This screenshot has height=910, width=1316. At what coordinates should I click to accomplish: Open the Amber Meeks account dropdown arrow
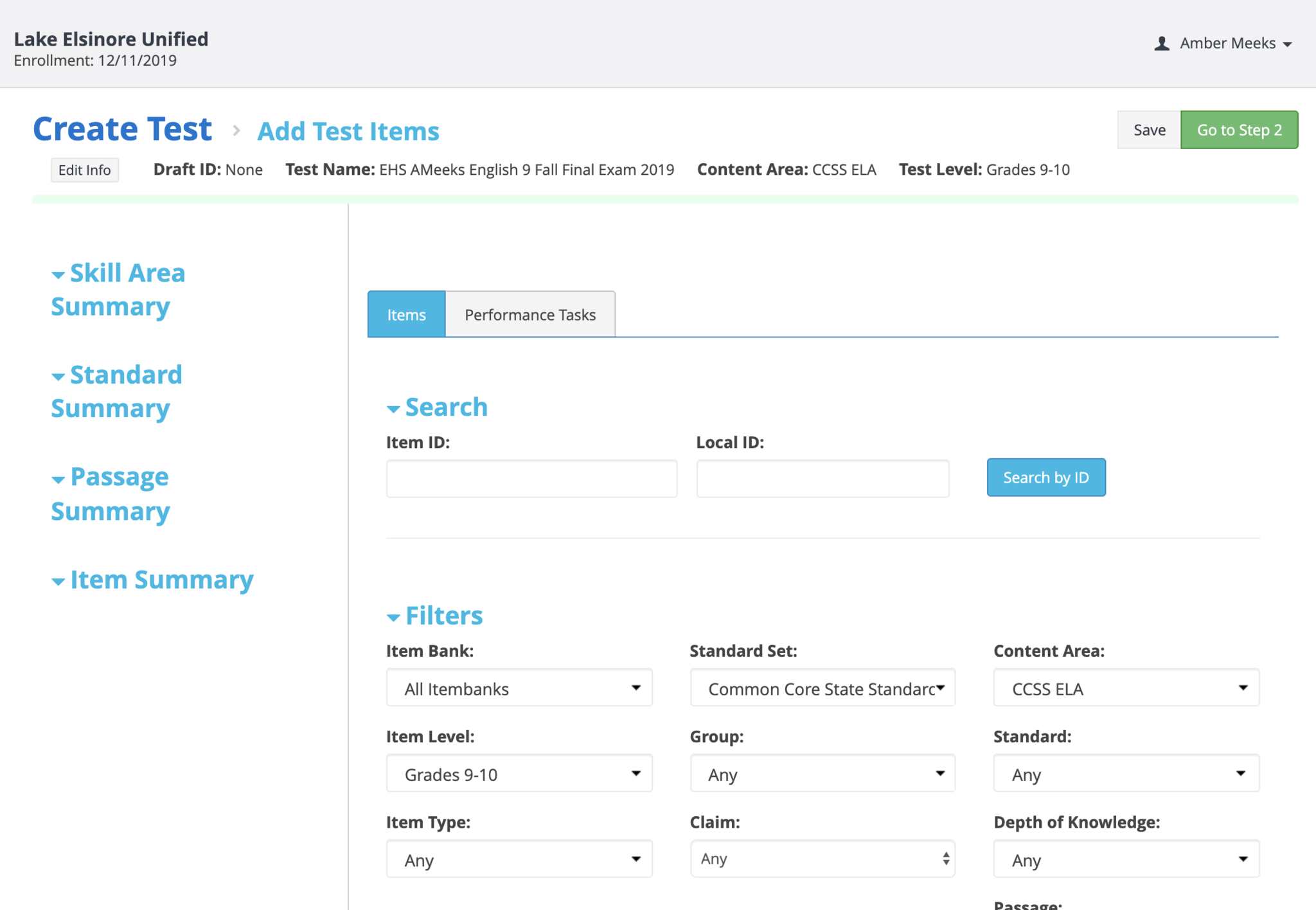tap(1287, 44)
